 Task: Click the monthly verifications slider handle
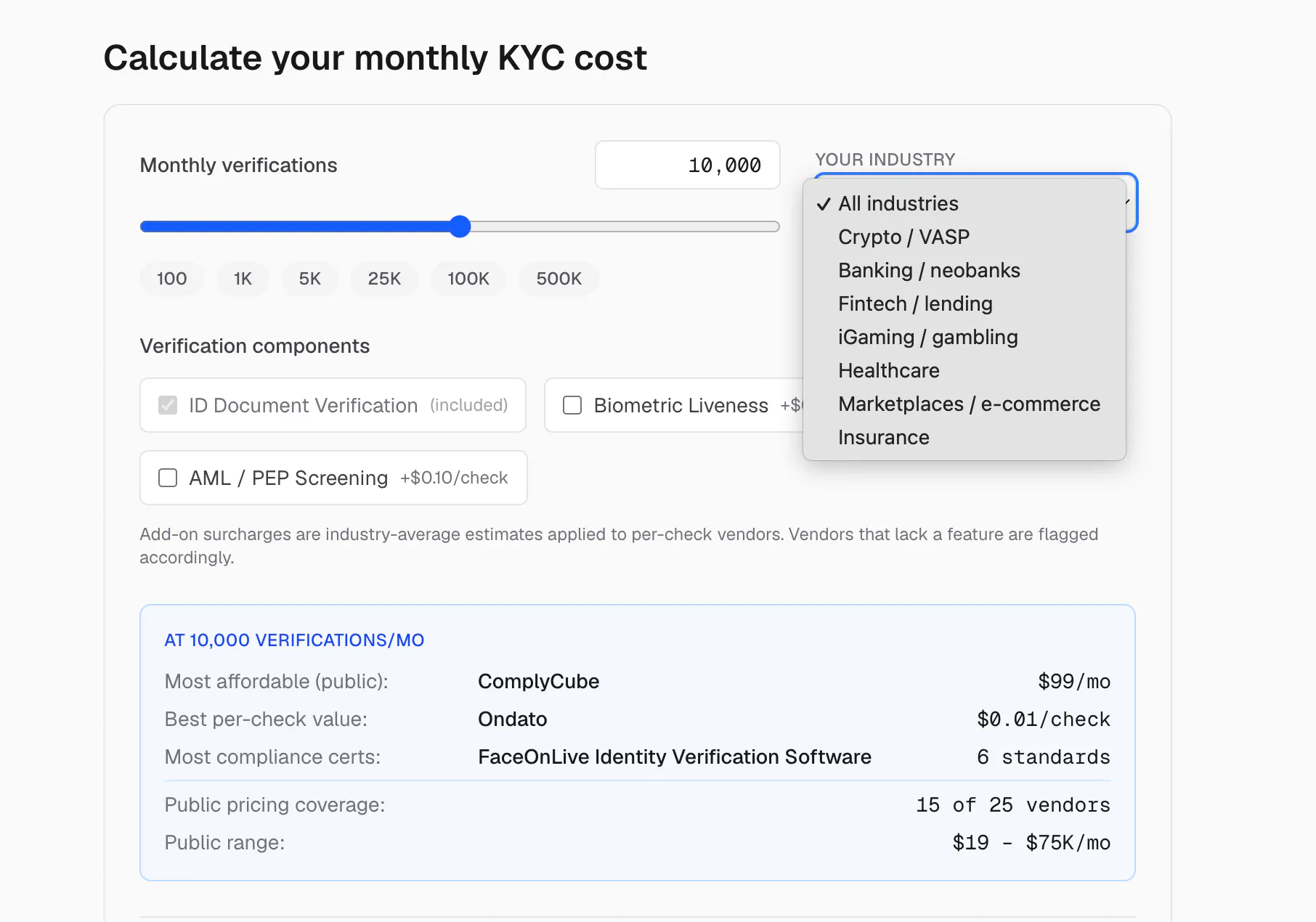coord(460,227)
